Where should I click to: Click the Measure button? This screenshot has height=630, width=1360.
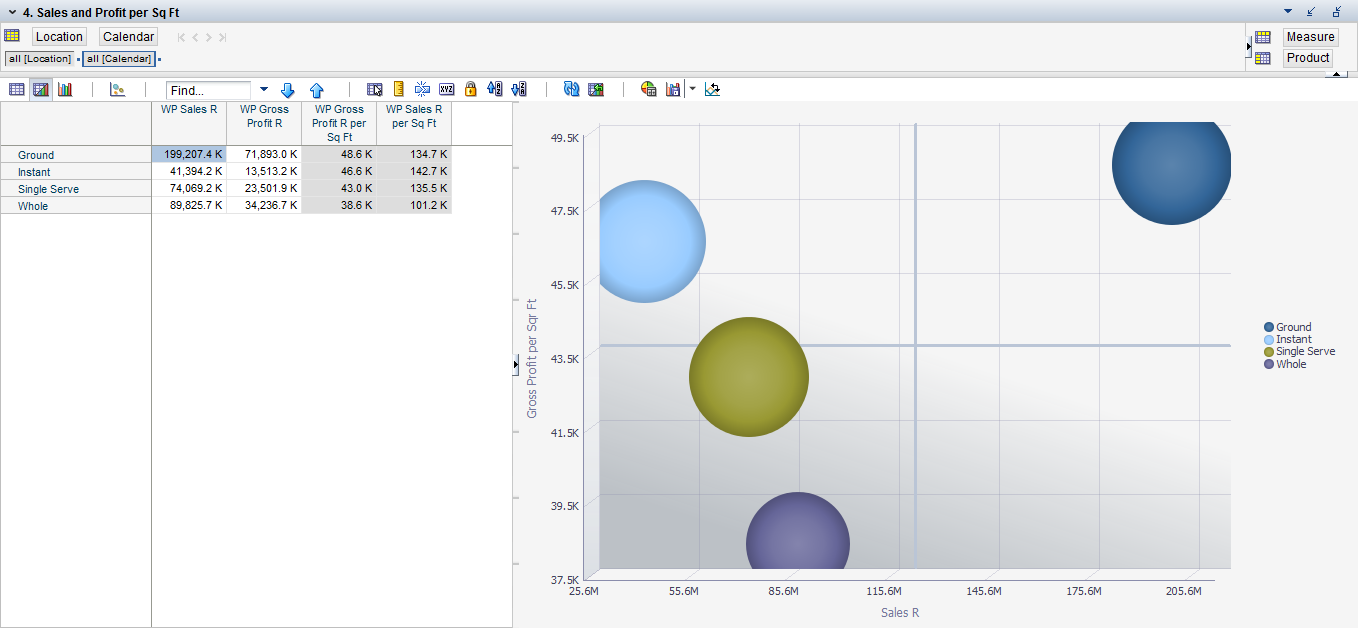(1310, 36)
